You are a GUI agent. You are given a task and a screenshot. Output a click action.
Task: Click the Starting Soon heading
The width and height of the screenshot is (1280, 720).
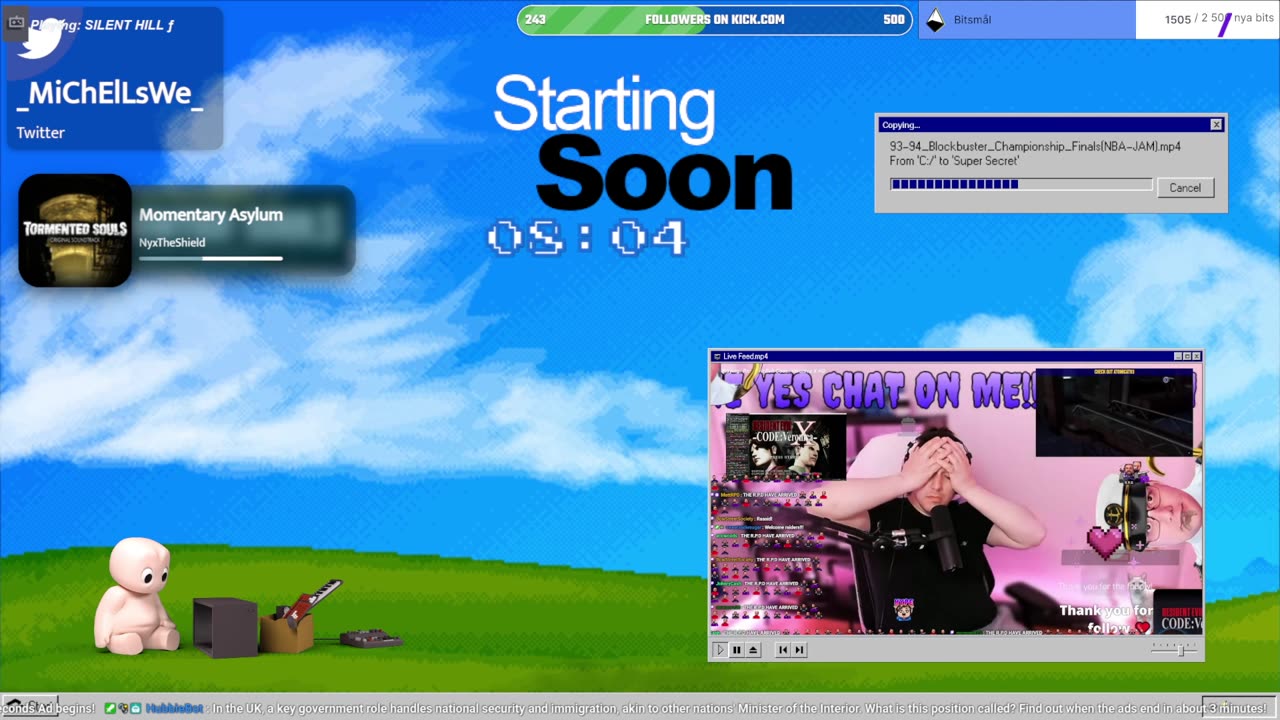click(643, 143)
